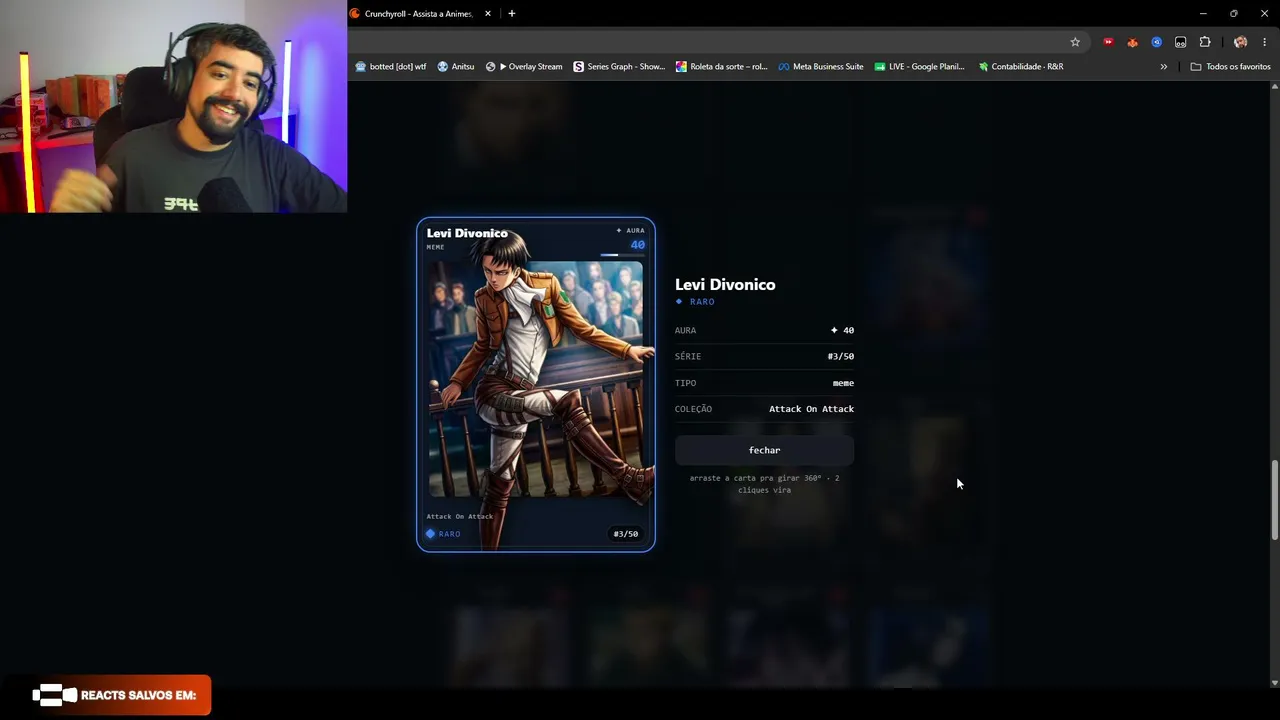Image resolution: width=1280 pixels, height=720 pixels.
Task: Open the Overlay Stream bookmark
Action: 524,67
